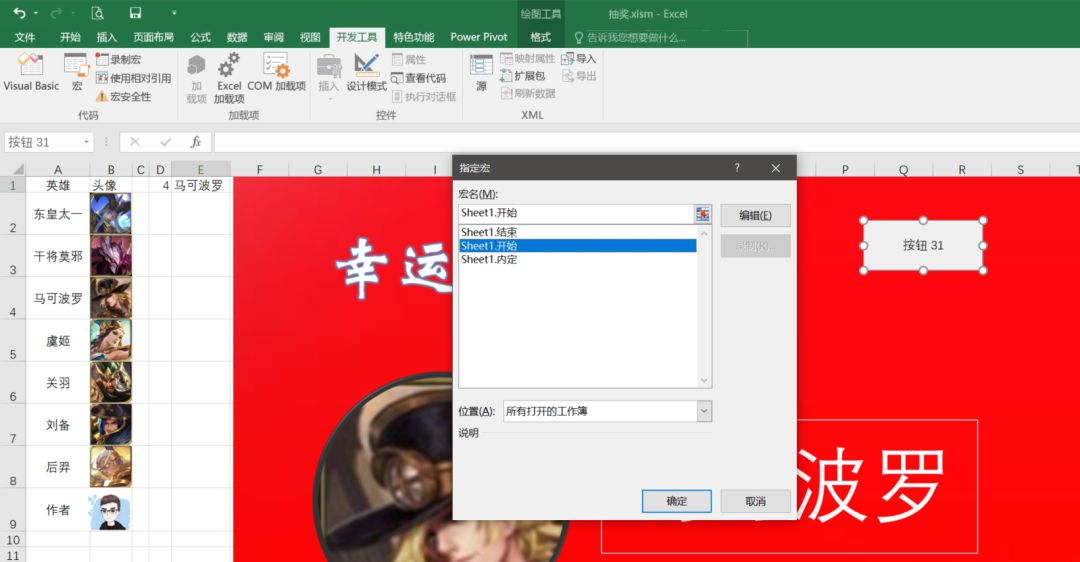Open COM Add-ins (COM 加载项)

click(276, 72)
